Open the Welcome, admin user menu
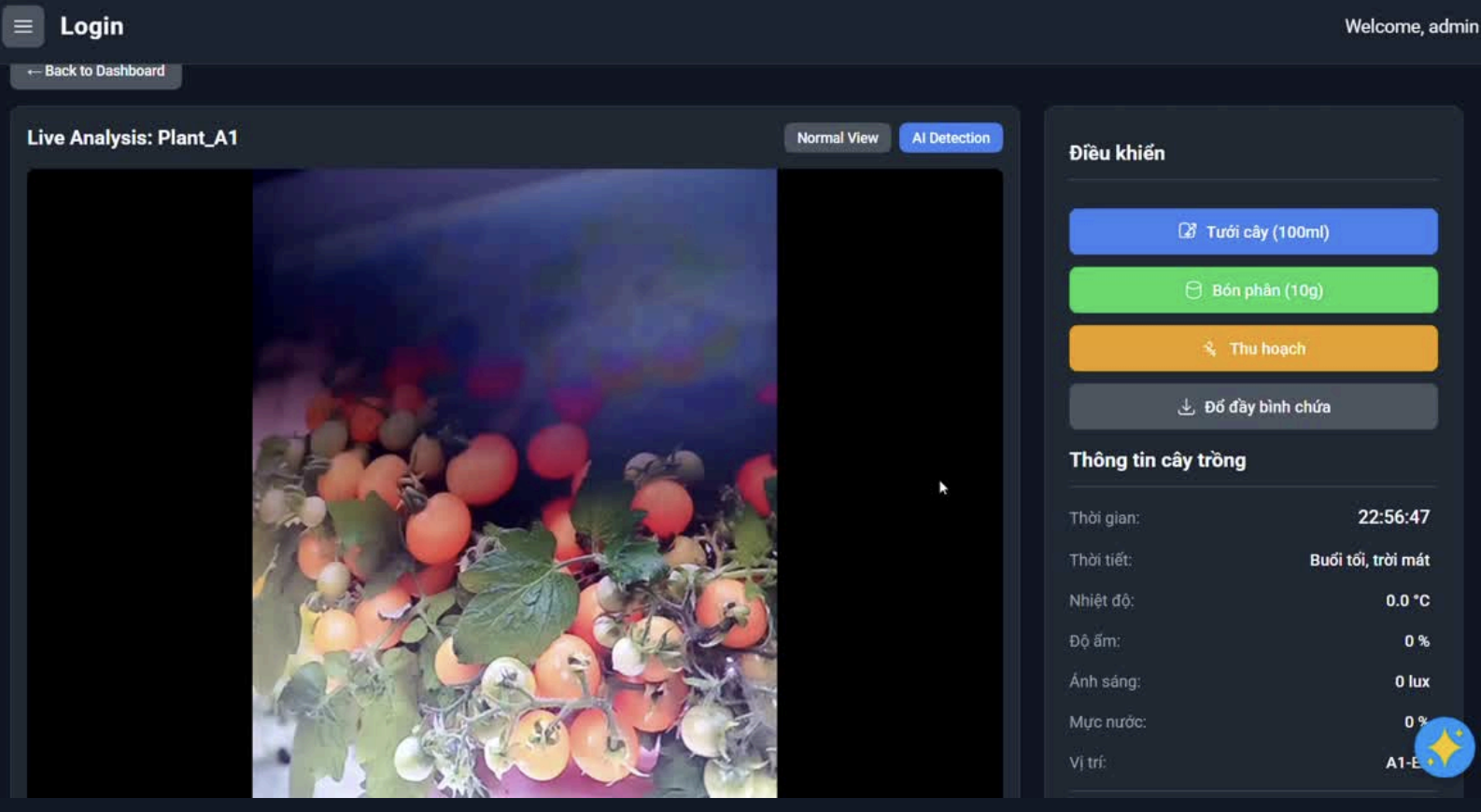 pyautogui.click(x=1410, y=27)
